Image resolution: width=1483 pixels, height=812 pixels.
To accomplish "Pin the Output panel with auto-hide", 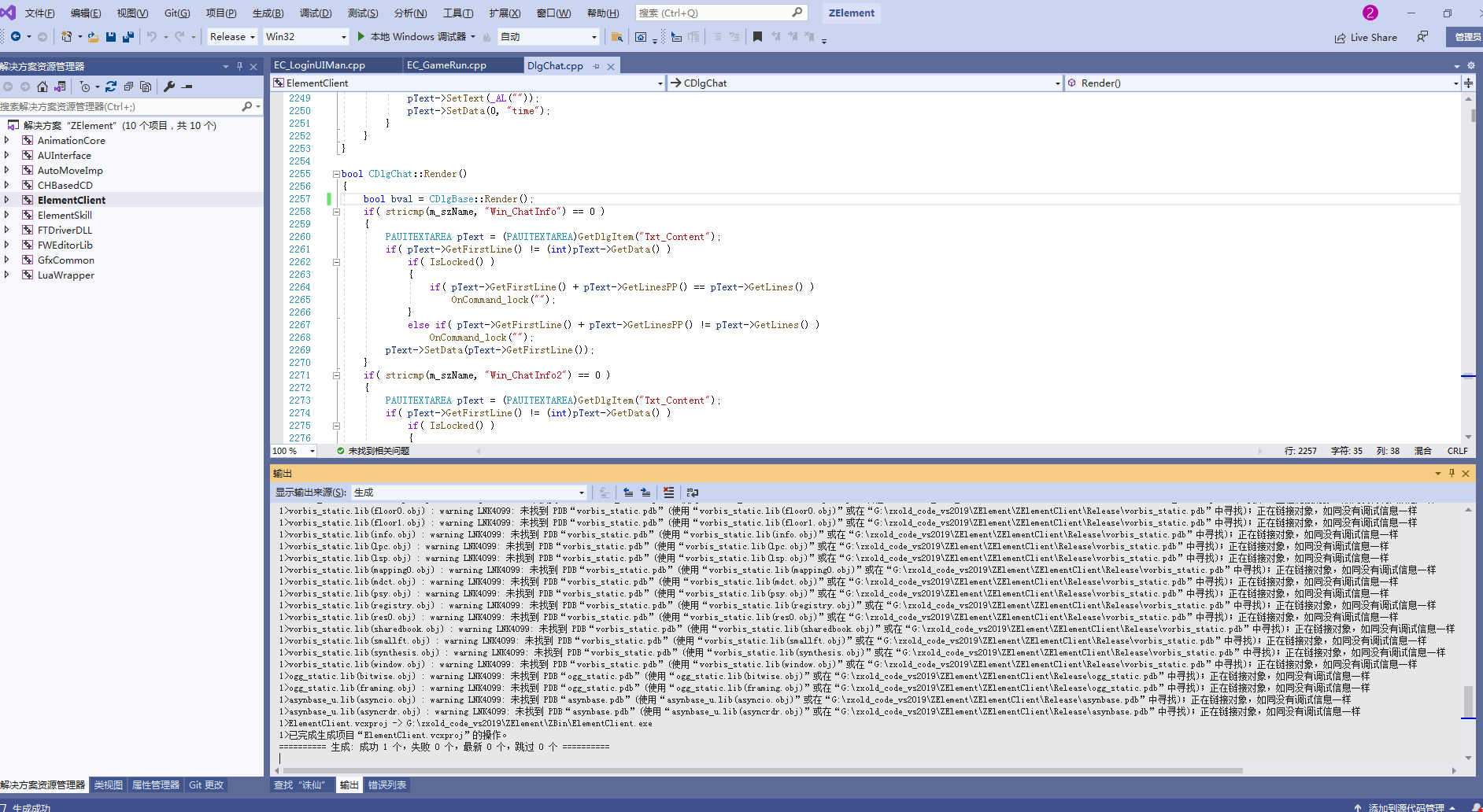I will coord(1452,473).
